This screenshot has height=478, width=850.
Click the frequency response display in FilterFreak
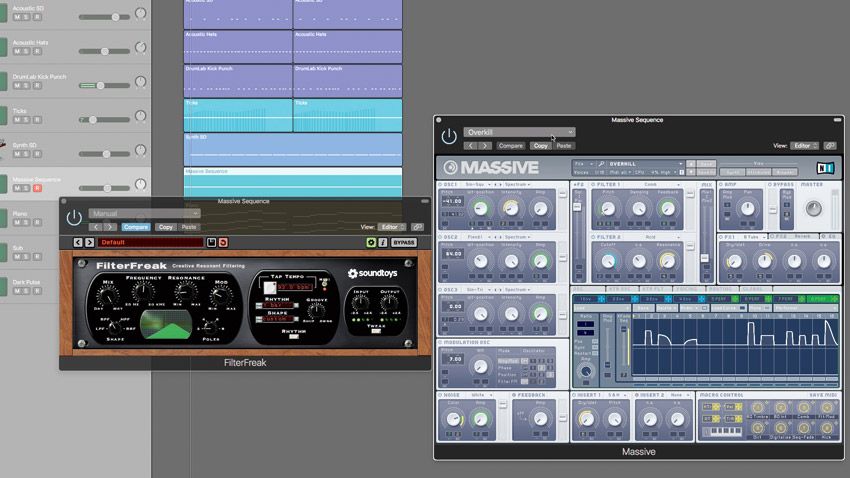tap(166, 324)
